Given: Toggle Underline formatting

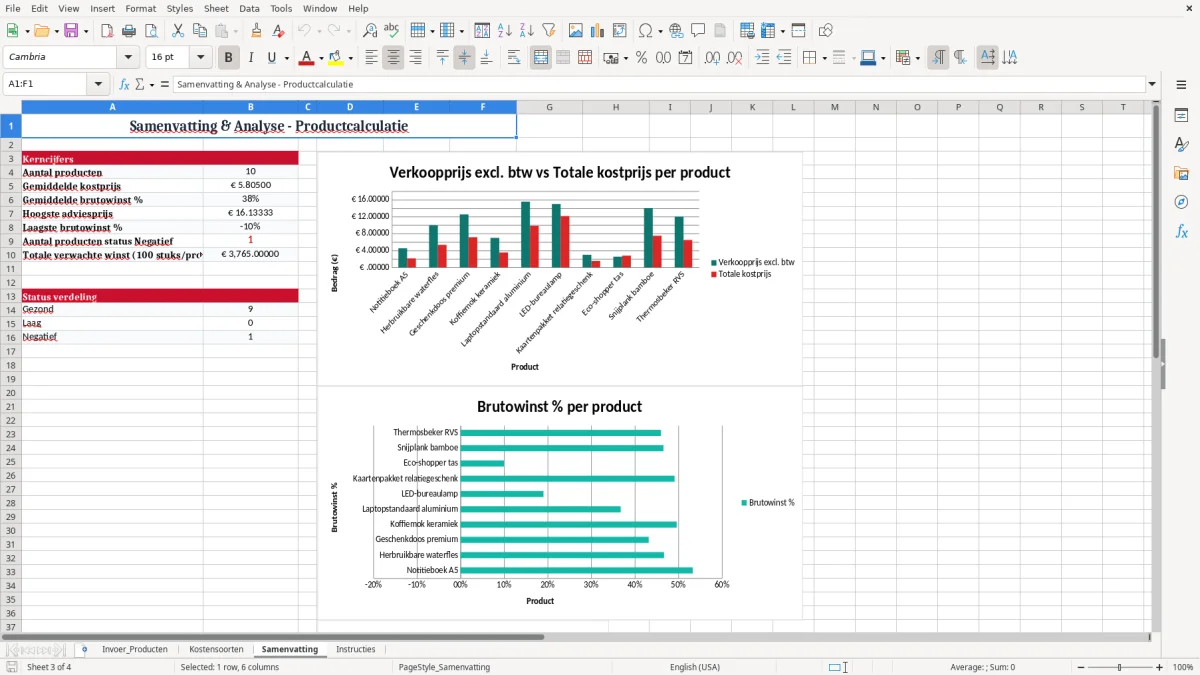Looking at the screenshot, I should (x=272, y=58).
